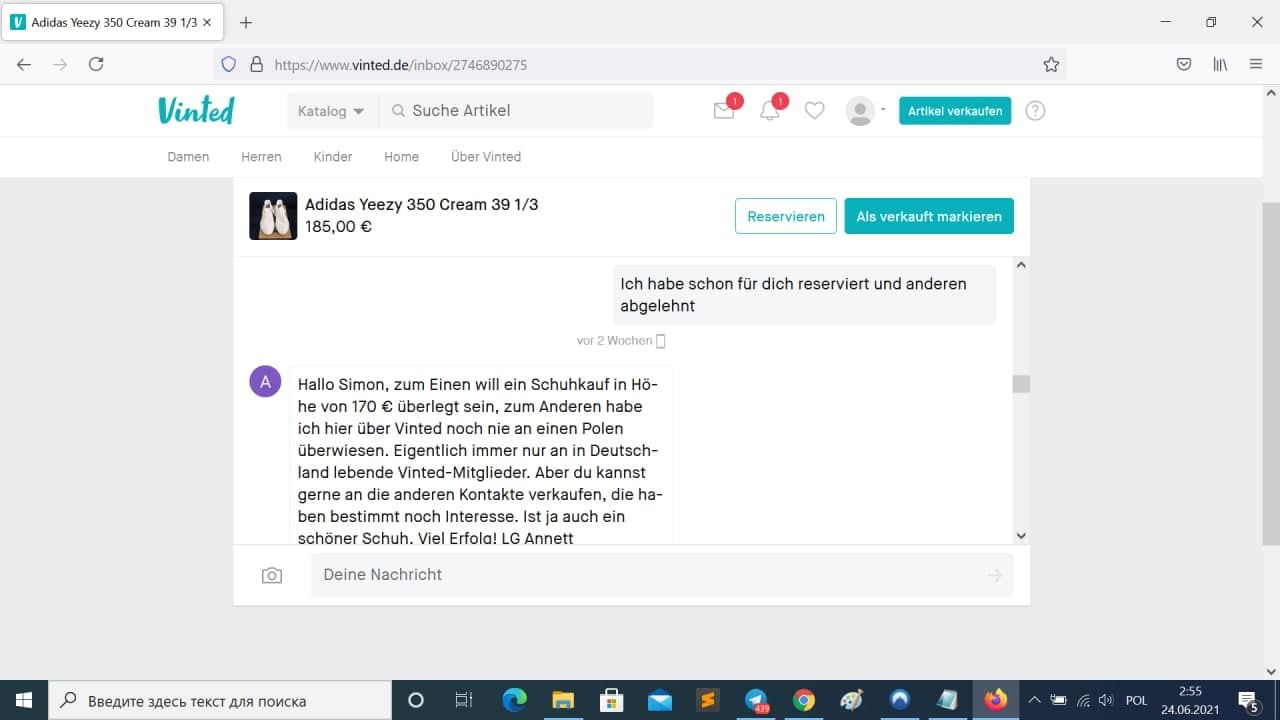The height and width of the screenshot is (720, 1280).
Task: Click the send arrow next to message box
Action: click(x=995, y=575)
